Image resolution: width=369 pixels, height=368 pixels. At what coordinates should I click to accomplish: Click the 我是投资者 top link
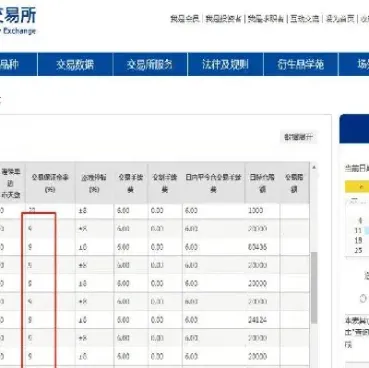point(223,19)
